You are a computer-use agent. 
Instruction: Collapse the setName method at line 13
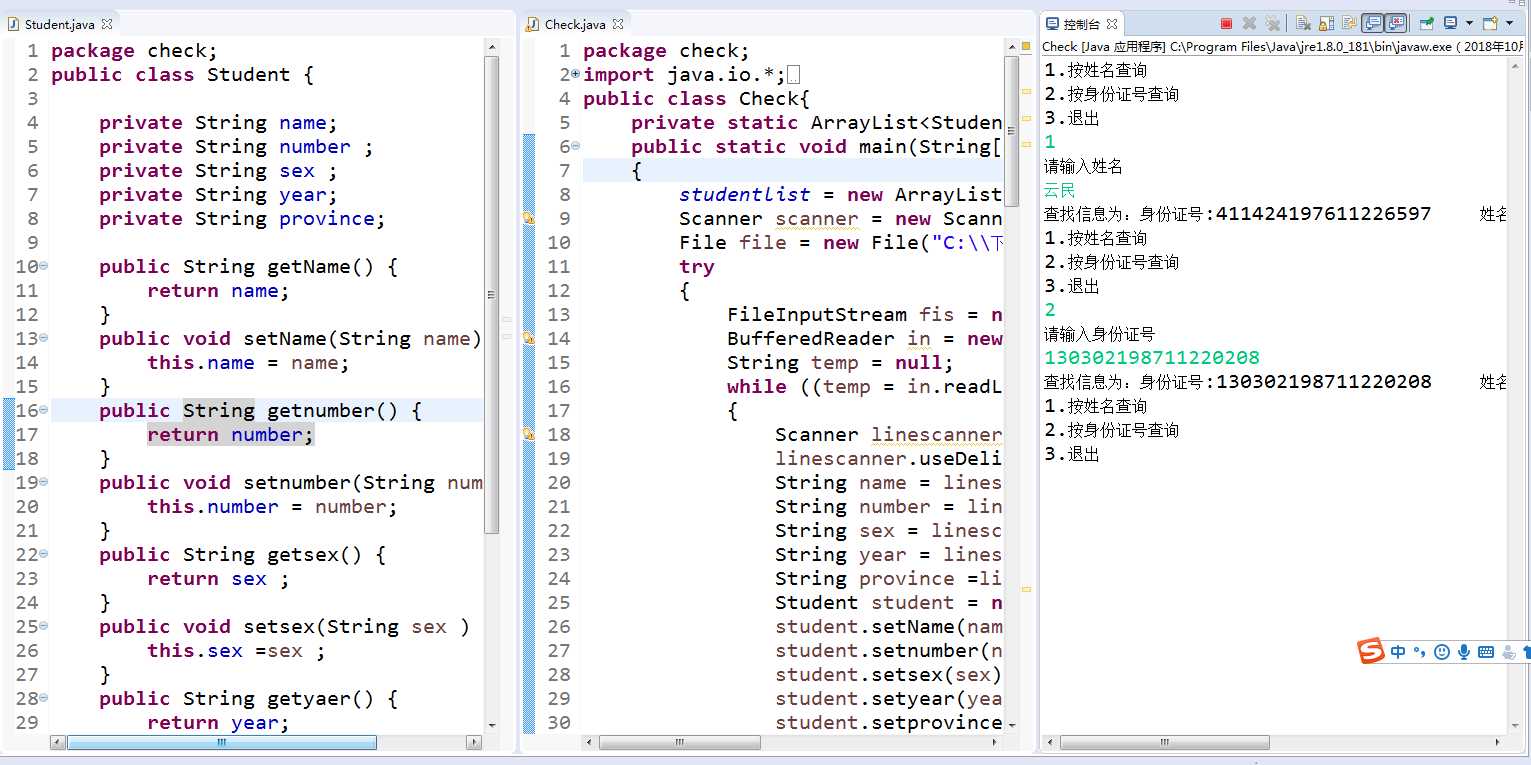coord(44,339)
